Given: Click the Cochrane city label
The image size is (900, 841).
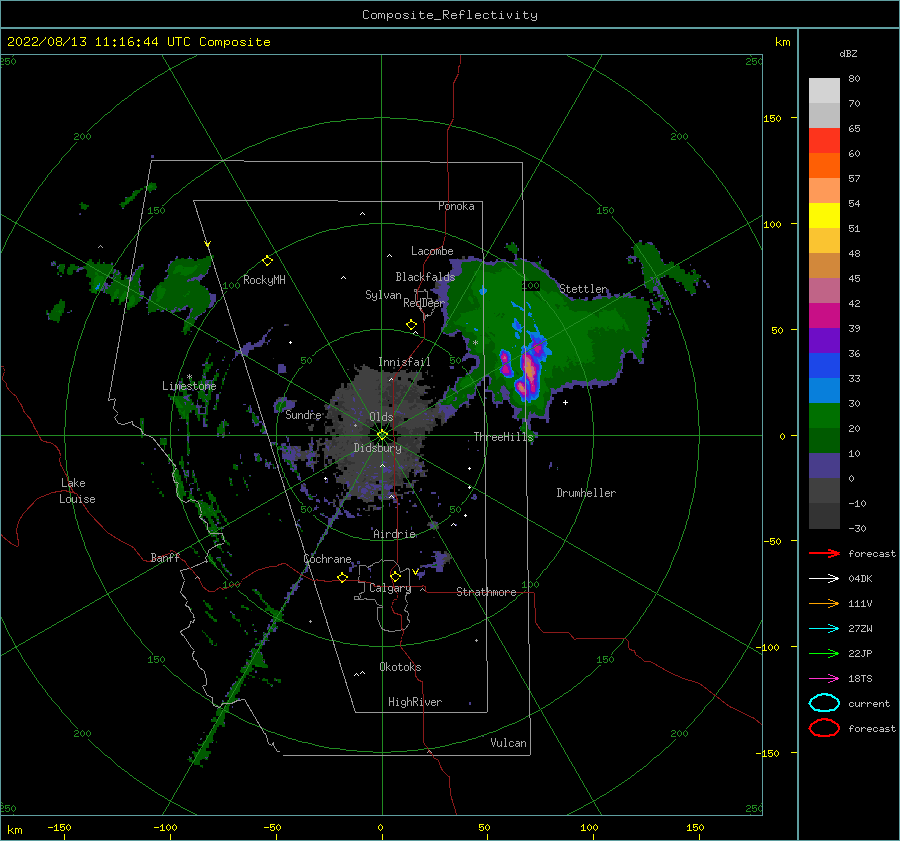Looking at the screenshot, I should pyautogui.click(x=327, y=559).
